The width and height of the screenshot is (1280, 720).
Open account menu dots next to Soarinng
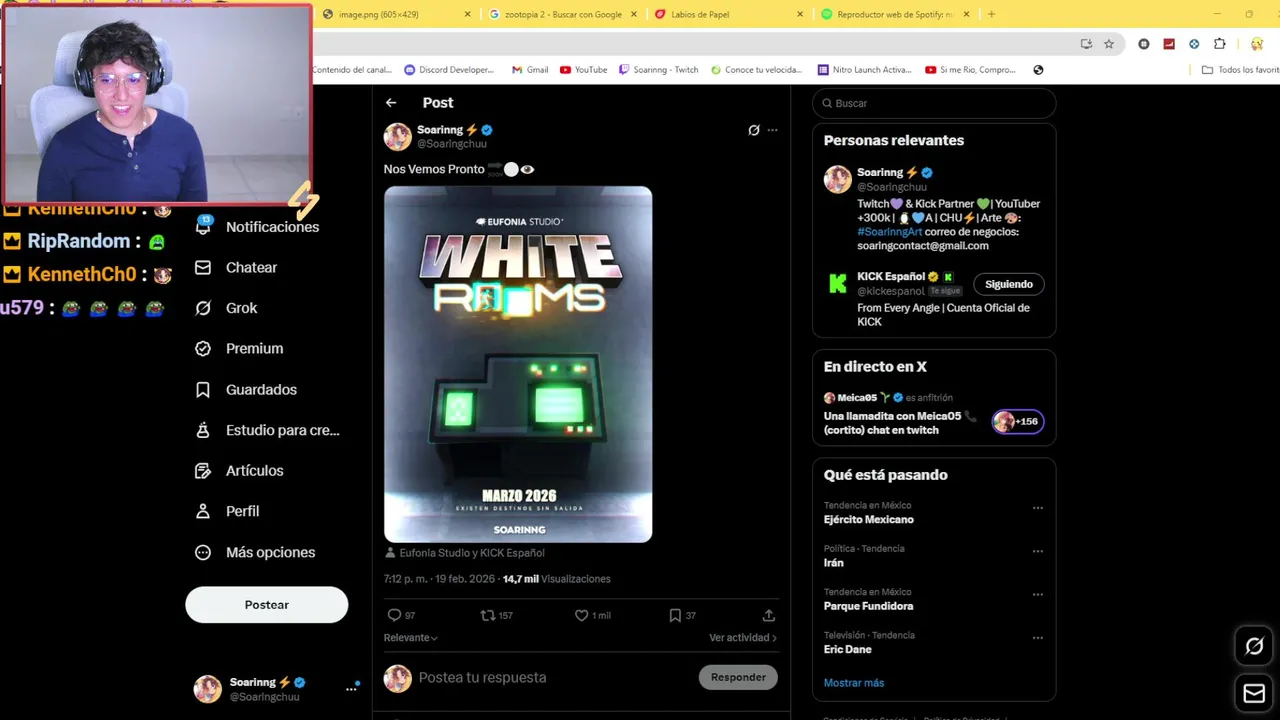pyautogui.click(x=351, y=688)
